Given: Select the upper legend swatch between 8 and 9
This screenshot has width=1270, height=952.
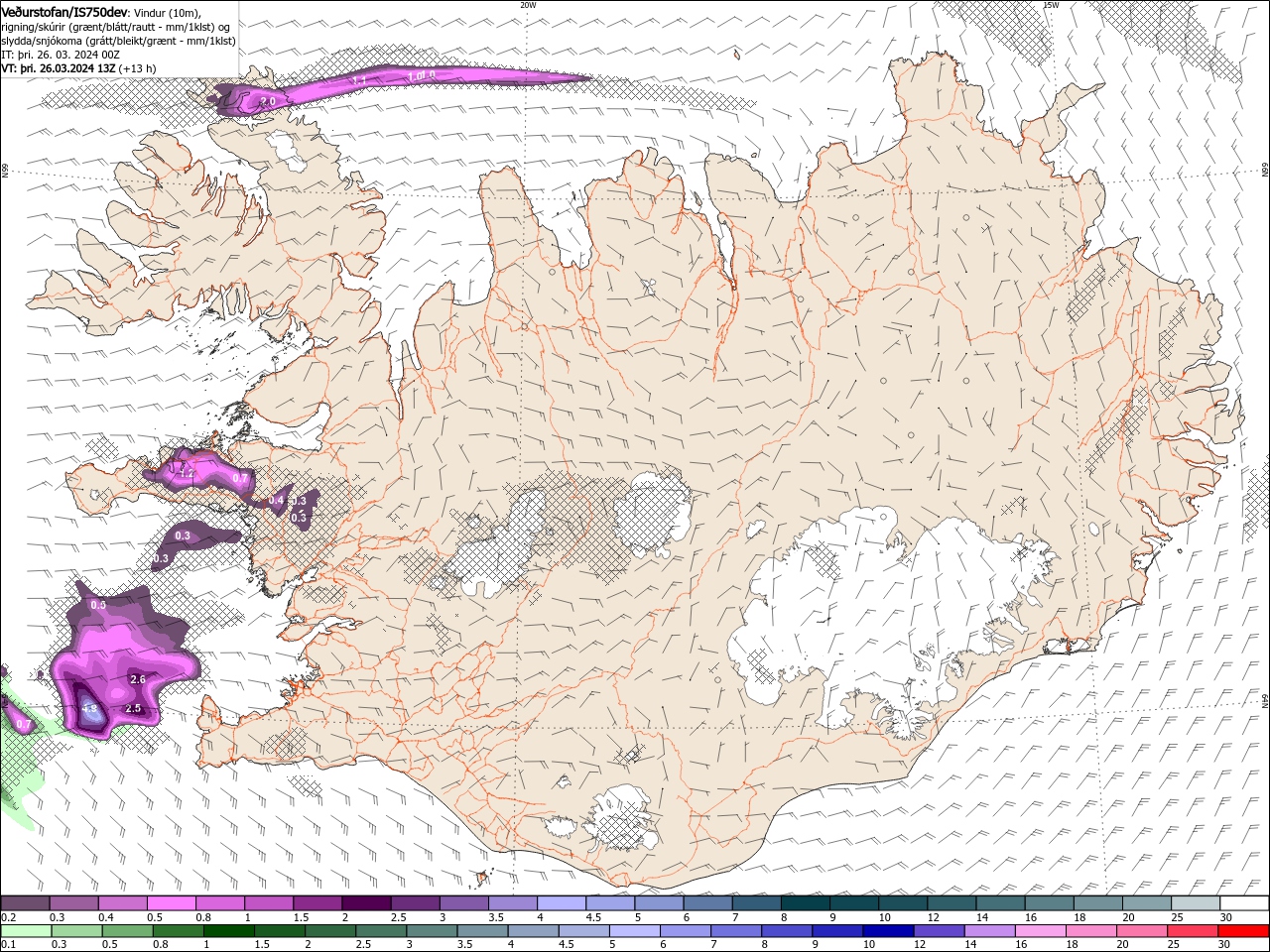Looking at the screenshot, I should (806, 903).
